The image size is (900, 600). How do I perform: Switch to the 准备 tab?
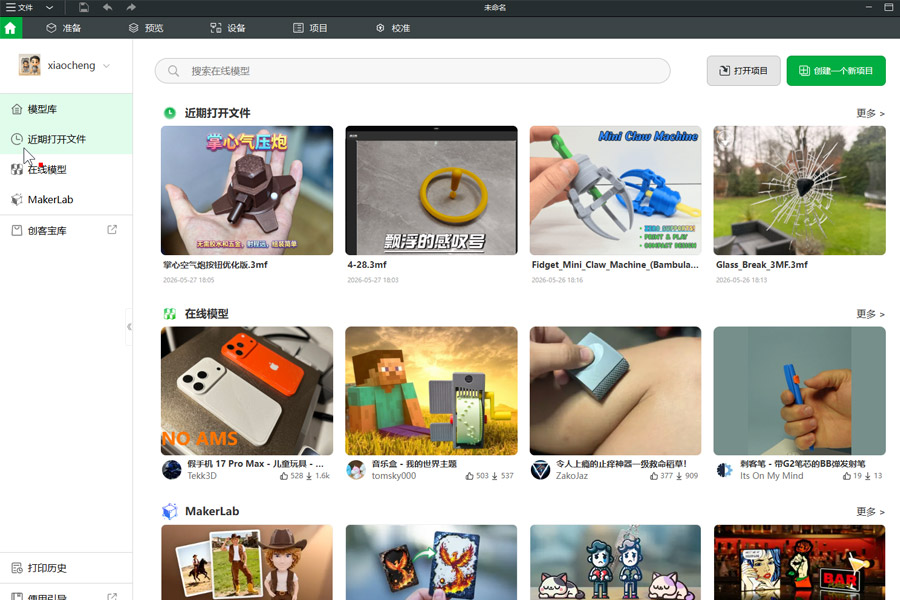(x=64, y=28)
